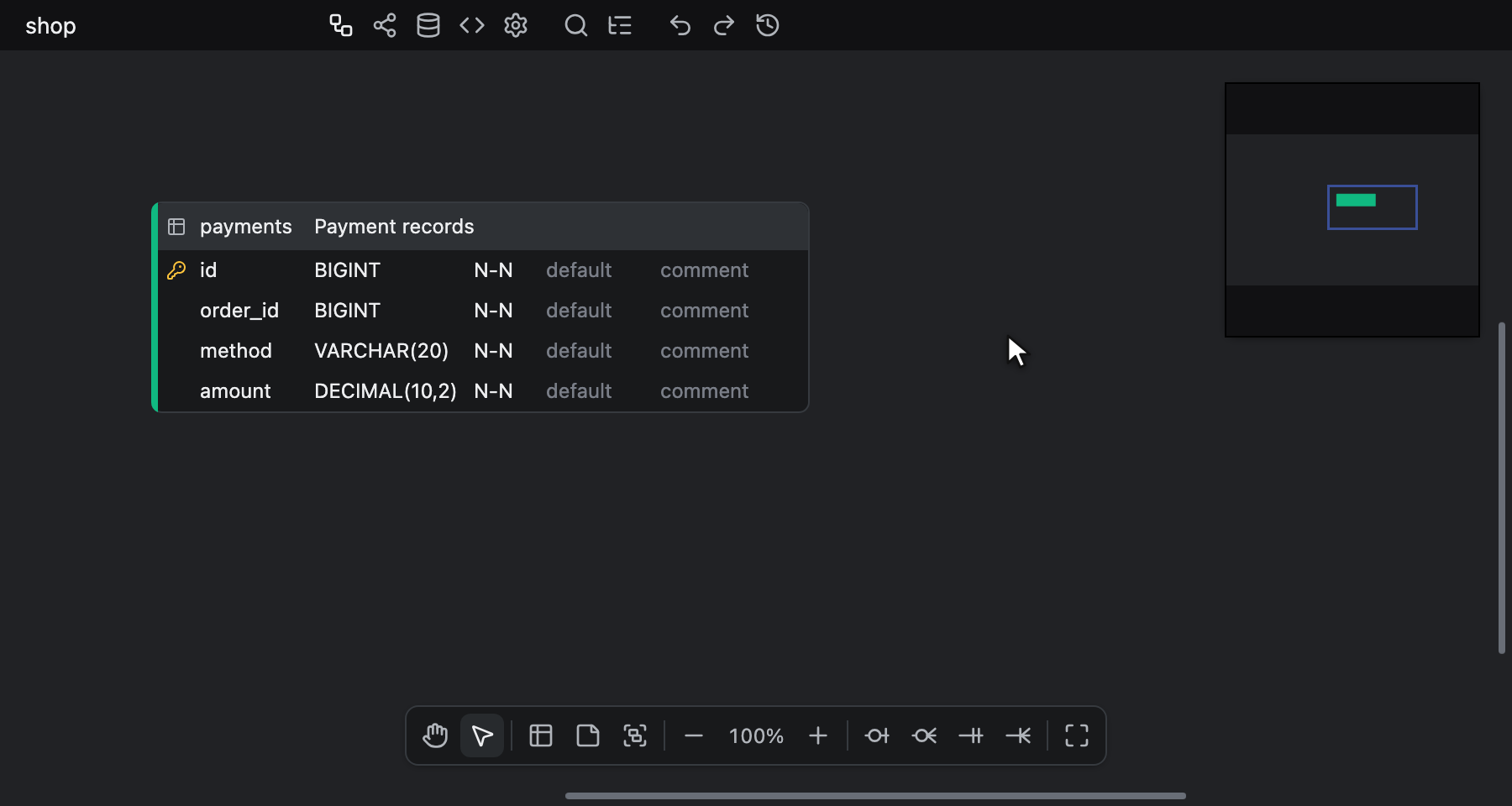Image resolution: width=1512 pixels, height=806 pixels.
Task: Click the minimap viewport thumbnail
Action: point(1372,207)
